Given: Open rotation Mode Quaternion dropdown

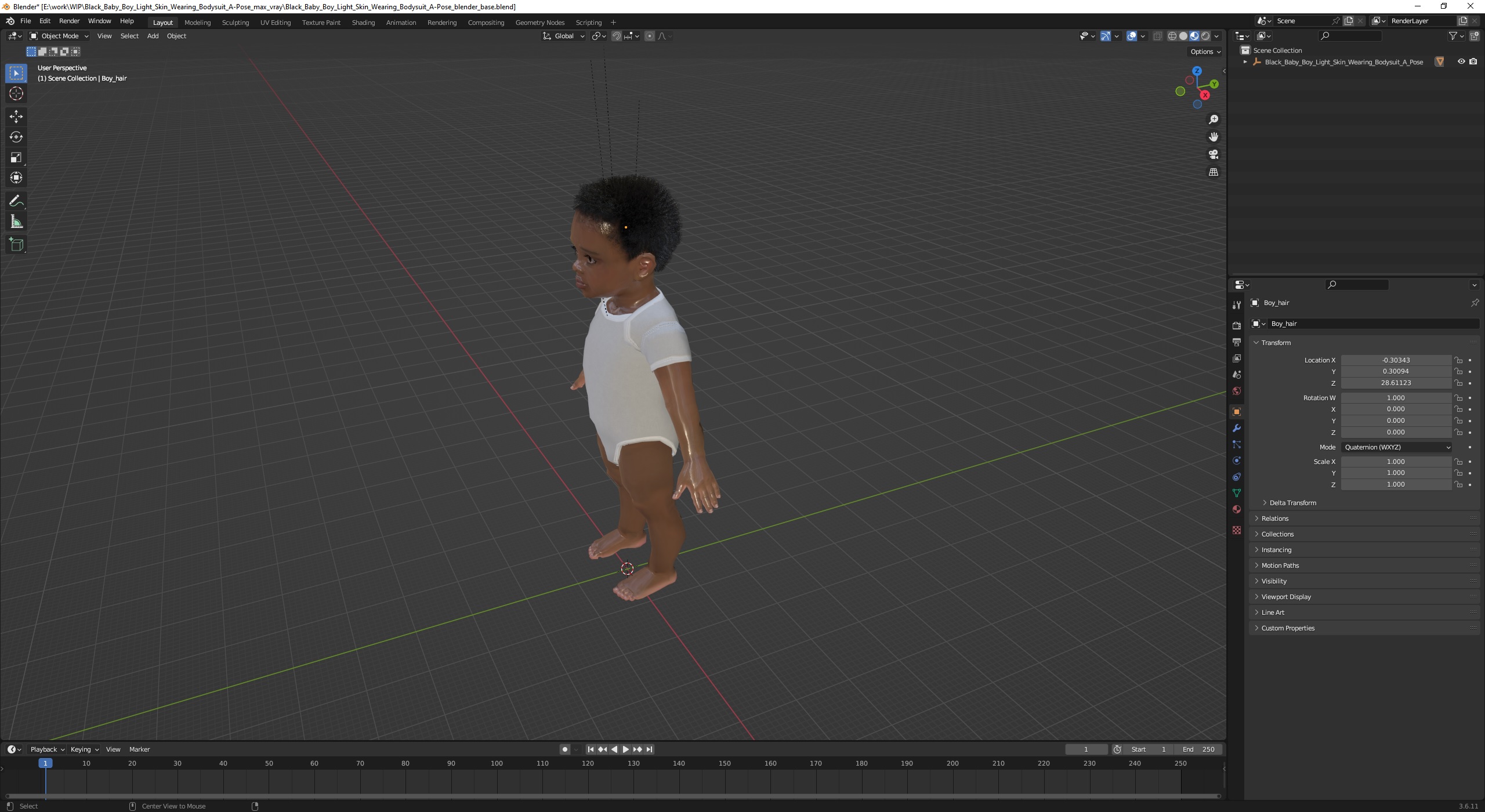Looking at the screenshot, I should [x=1396, y=447].
